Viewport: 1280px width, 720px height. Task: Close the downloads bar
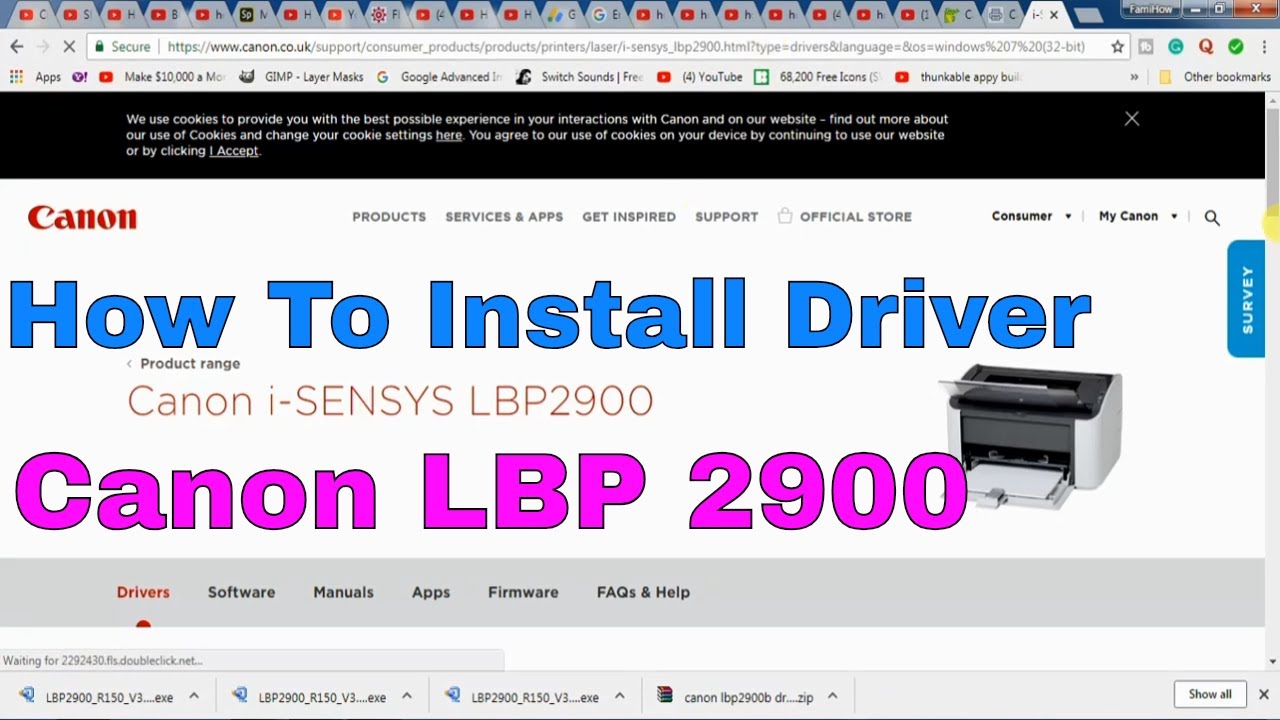tap(1263, 694)
